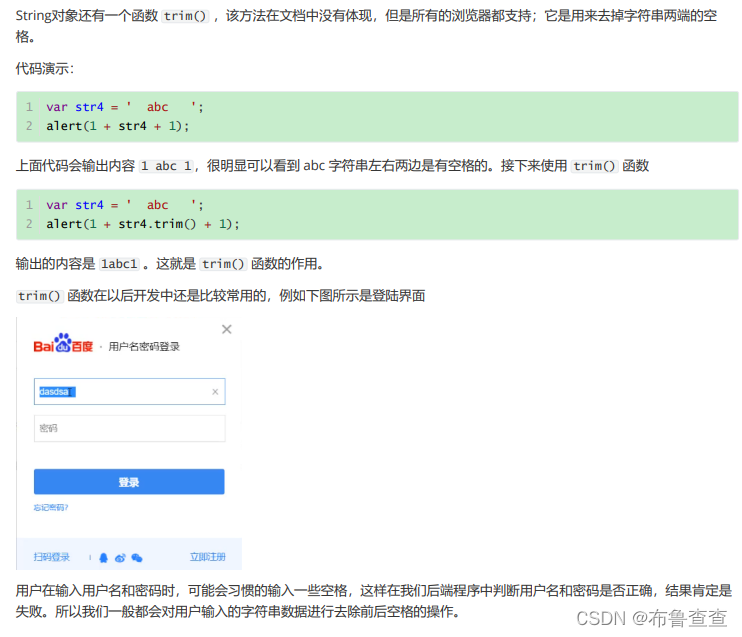Image resolution: width=742 pixels, height=637 pixels.
Task: Click the 立即注册 link
Action: [x=208, y=557]
